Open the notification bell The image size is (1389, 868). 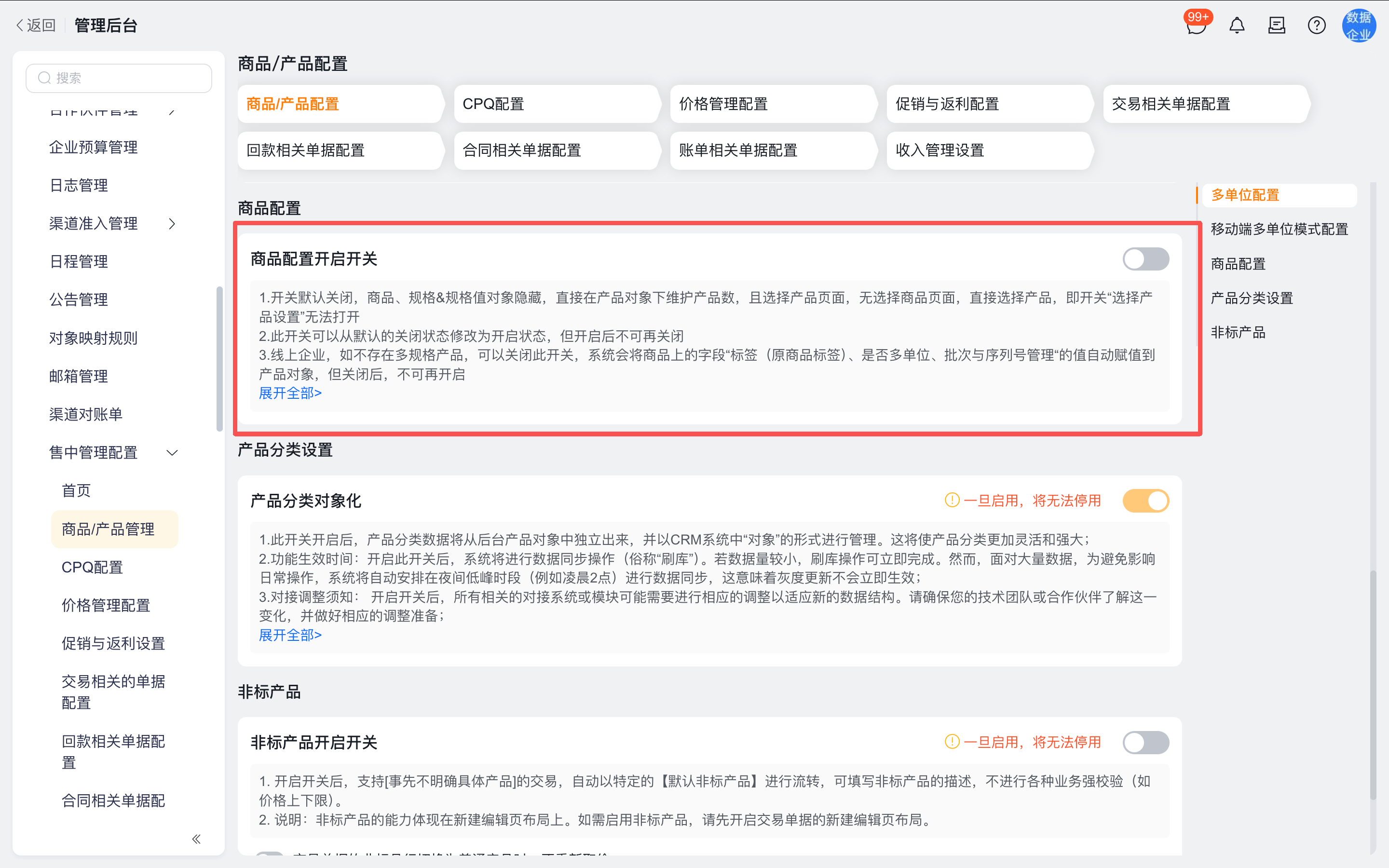coord(1237,25)
